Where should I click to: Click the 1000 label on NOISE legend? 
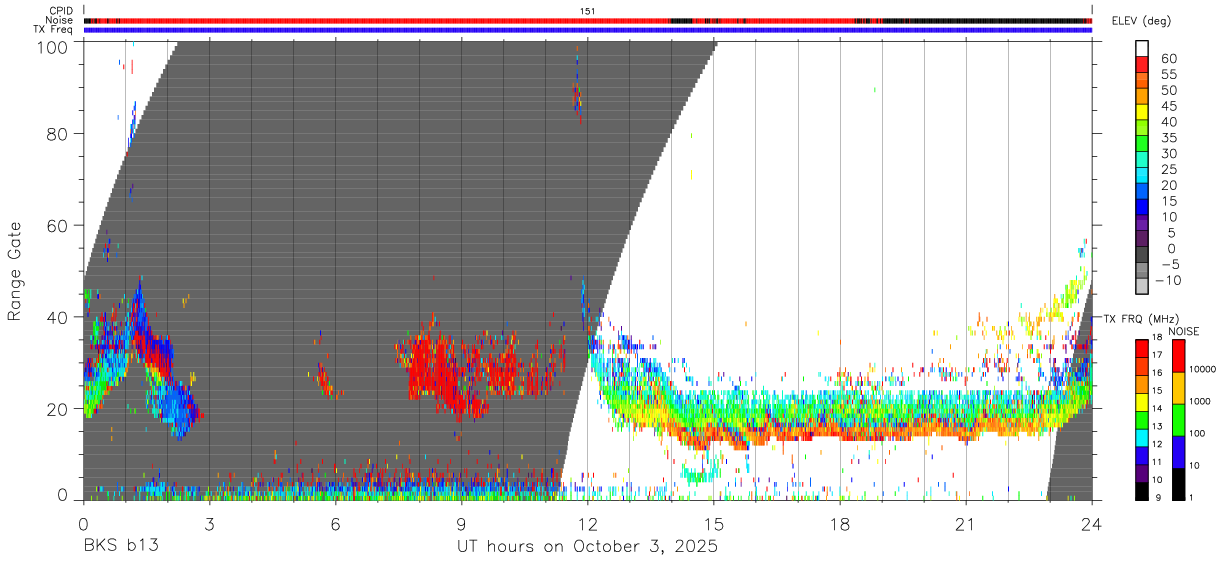[1201, 403]
